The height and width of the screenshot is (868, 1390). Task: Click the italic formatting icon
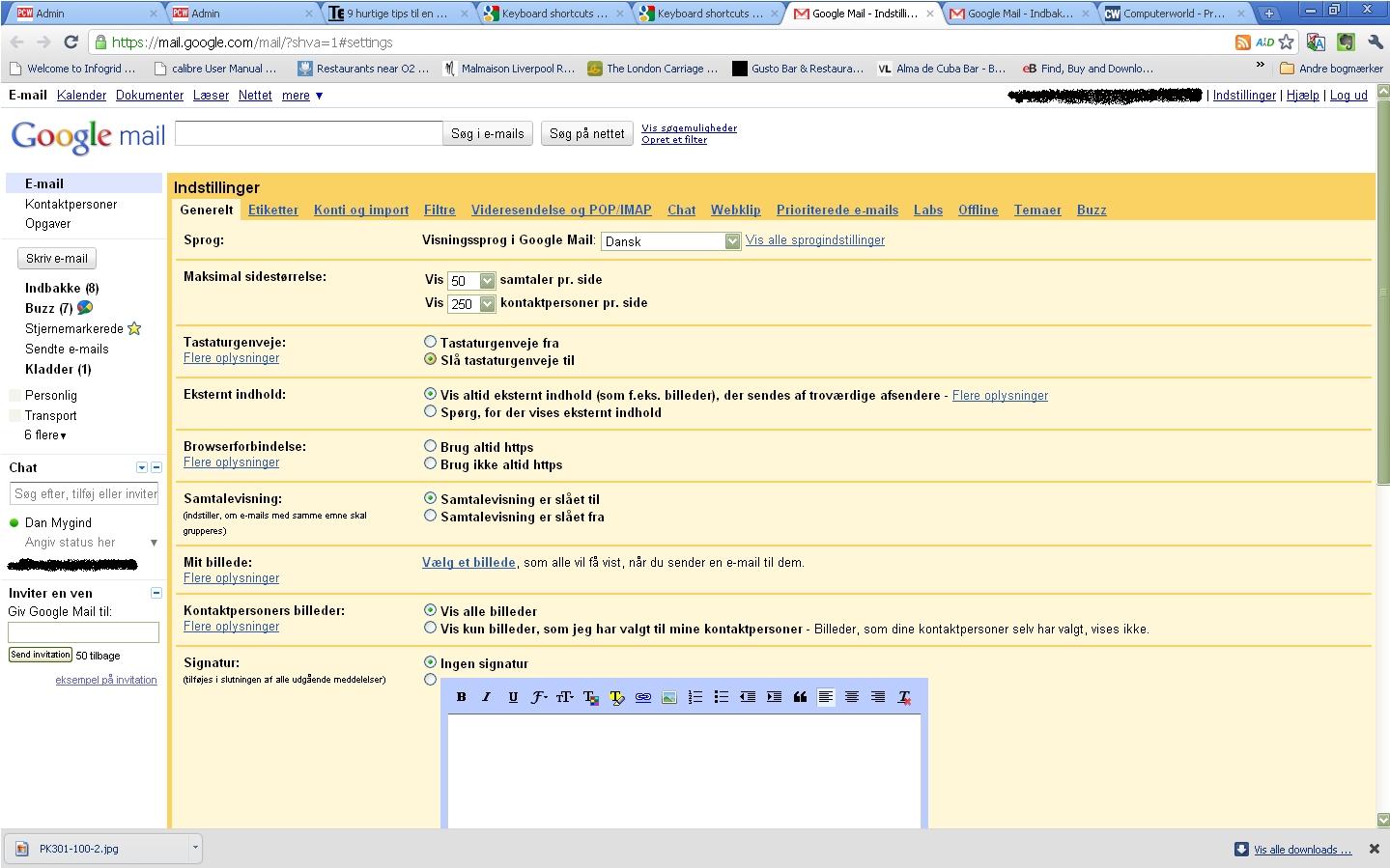(487, 697)
